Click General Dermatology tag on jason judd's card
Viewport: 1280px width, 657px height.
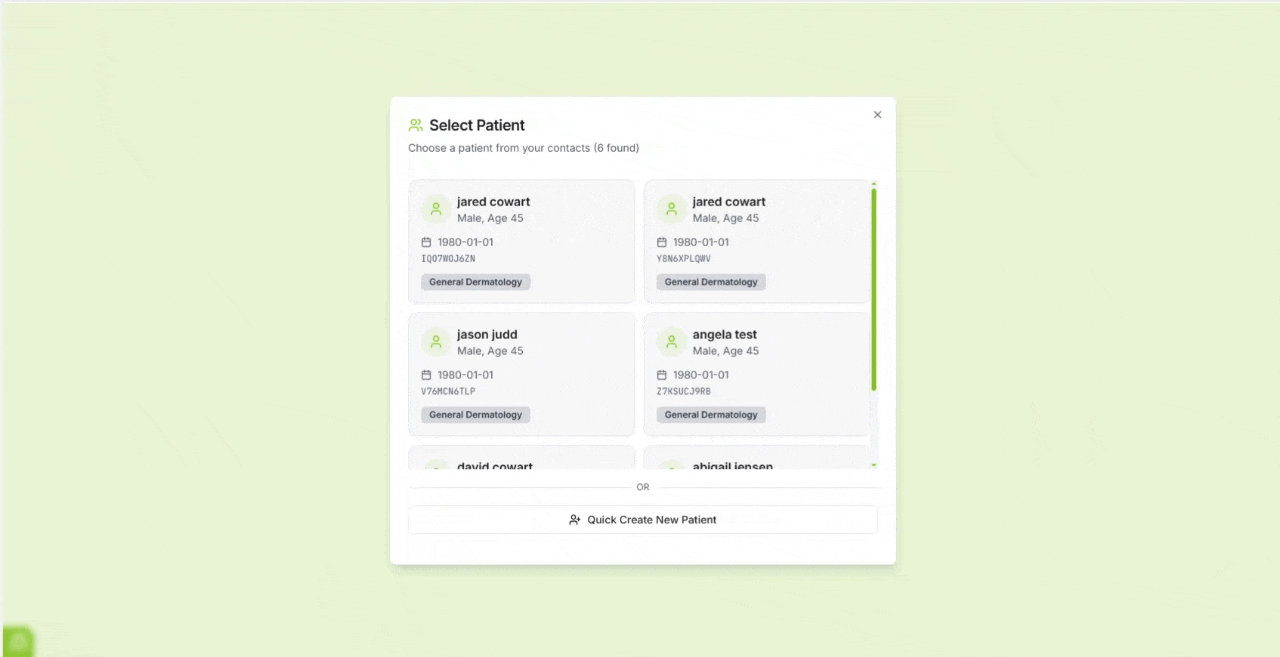click(x=476, y=415)
